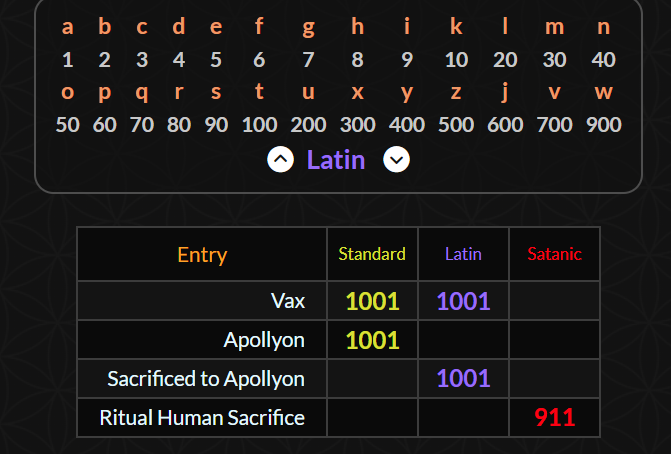Click the purple Latin cipher name
Viewport: 671px width, 454px height.
336,160
